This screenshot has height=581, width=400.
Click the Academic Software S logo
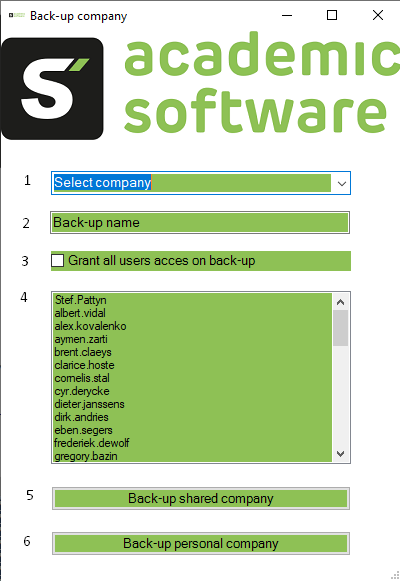point(52,89)
